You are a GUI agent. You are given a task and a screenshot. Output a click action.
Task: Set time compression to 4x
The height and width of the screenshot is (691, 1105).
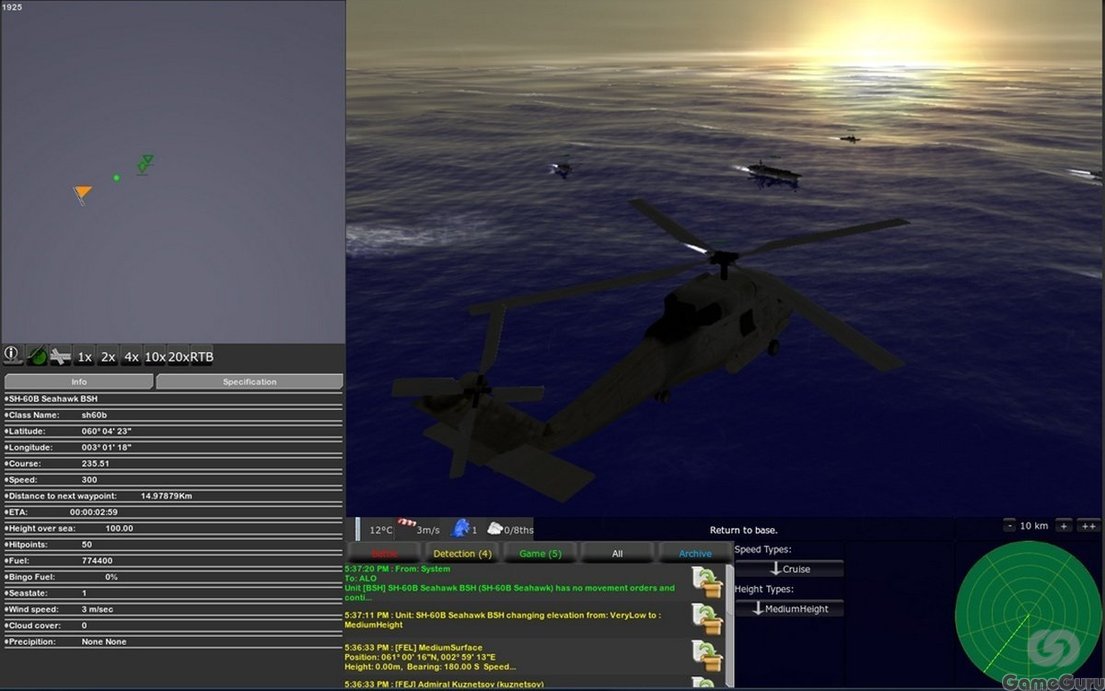click(x=131, y=357)
